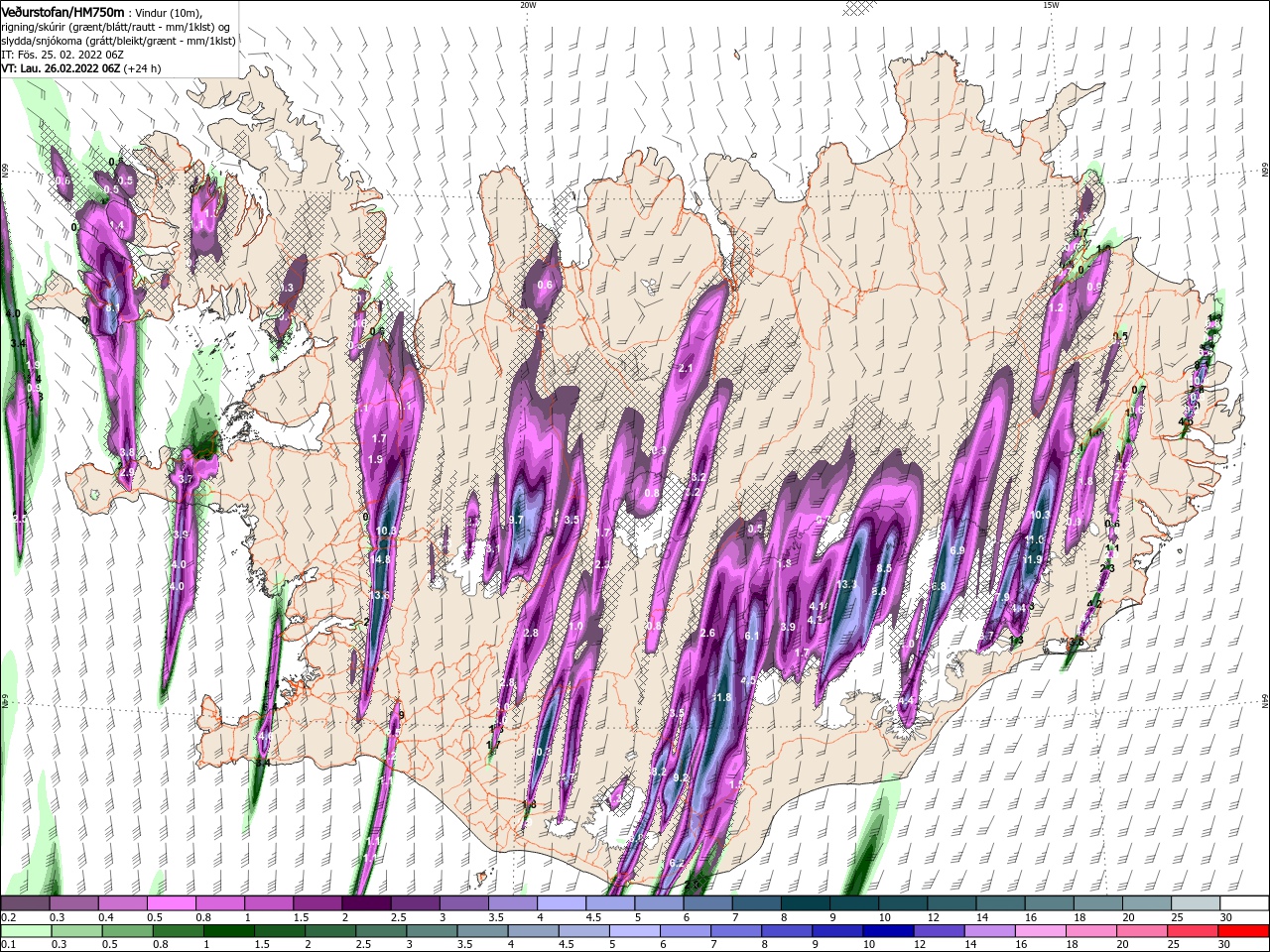
Task: Click the '6.1' snowfall value on map
Action: tap(751, 636)
